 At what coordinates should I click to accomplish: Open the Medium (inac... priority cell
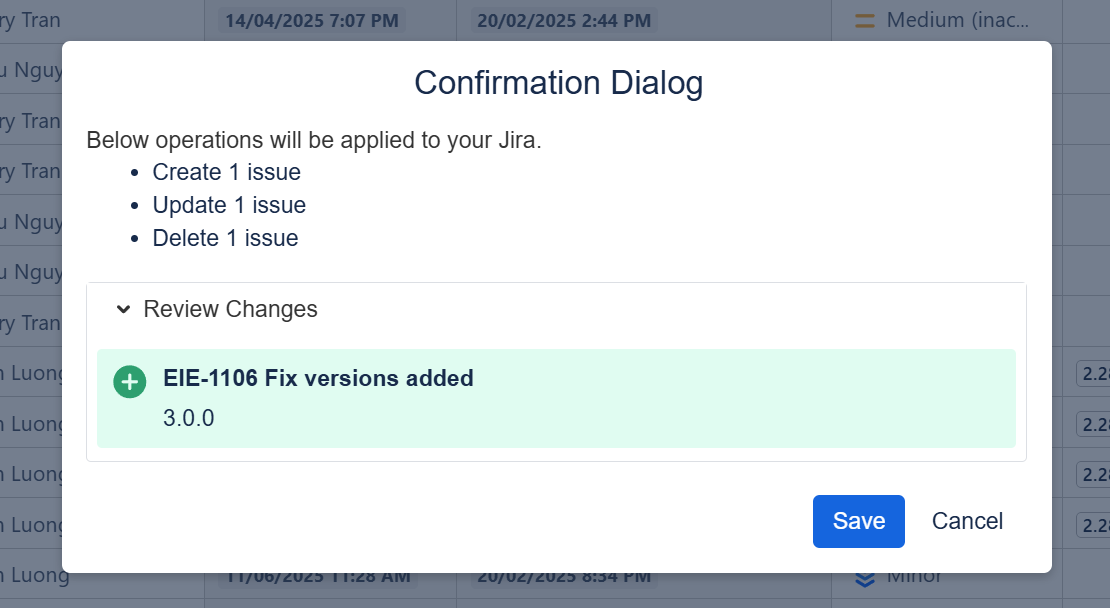pos(957,20)
